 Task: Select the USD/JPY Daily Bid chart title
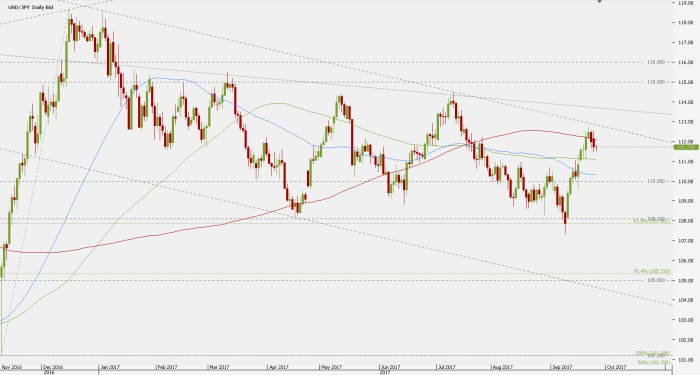click(x=31, y=8)
